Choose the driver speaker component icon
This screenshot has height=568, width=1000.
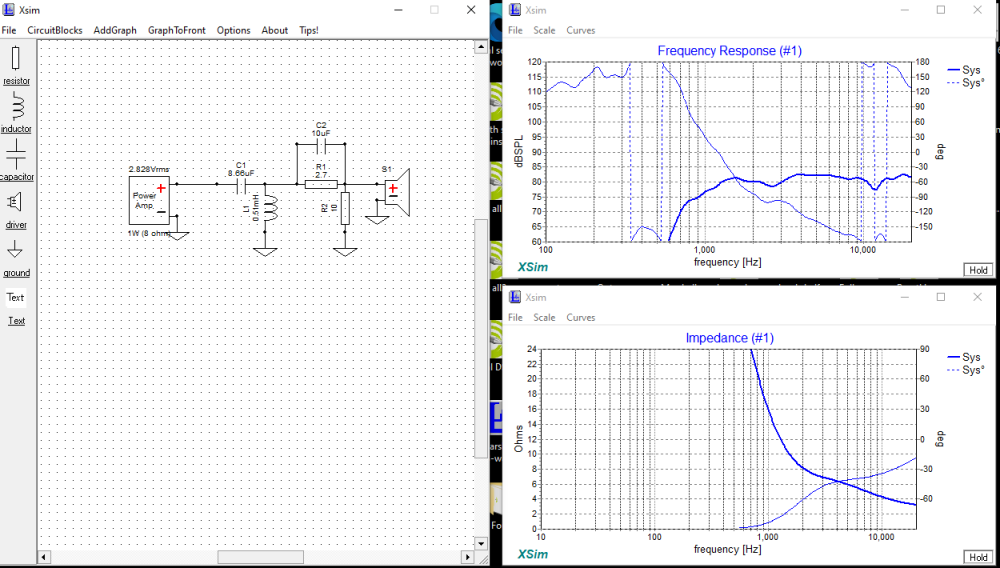[16, 202]
